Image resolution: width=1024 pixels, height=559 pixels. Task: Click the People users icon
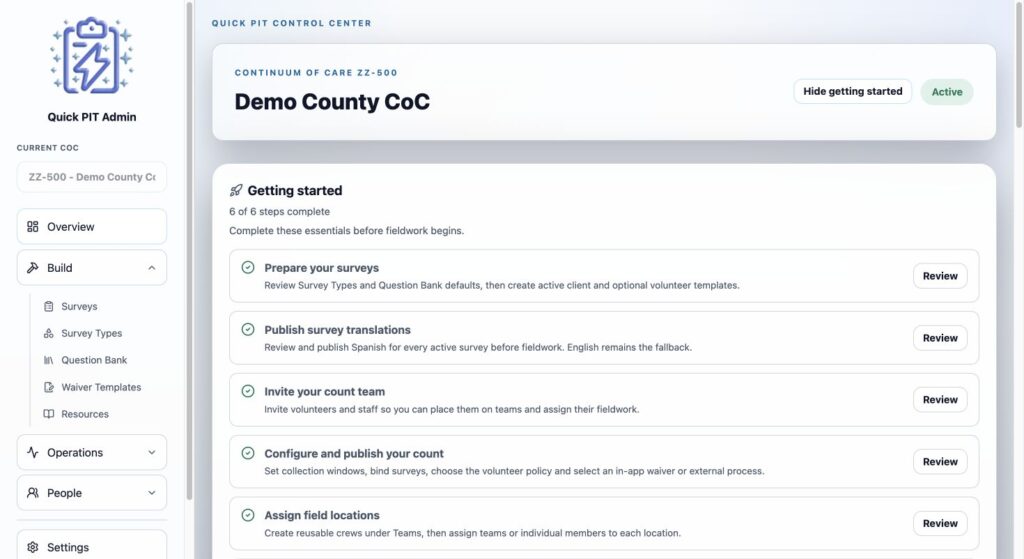point(33,493)
